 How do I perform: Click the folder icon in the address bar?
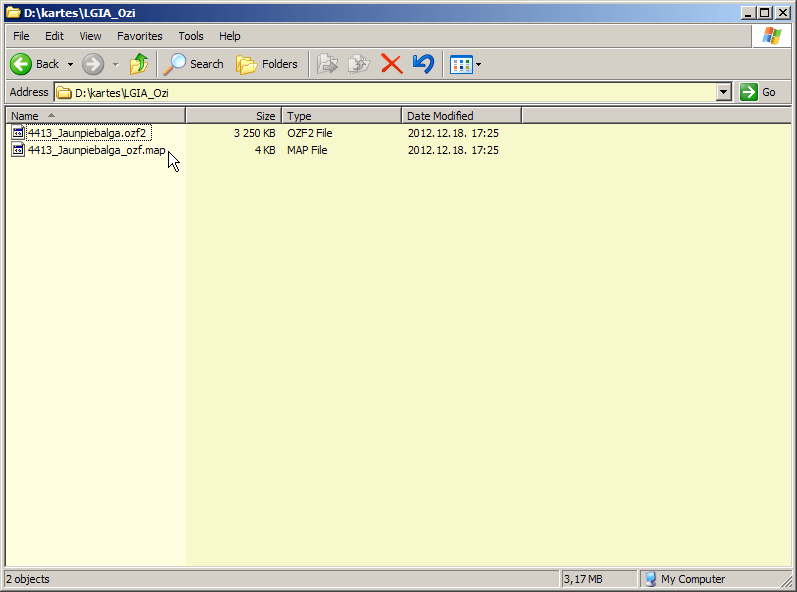click(x=64, y=92)
